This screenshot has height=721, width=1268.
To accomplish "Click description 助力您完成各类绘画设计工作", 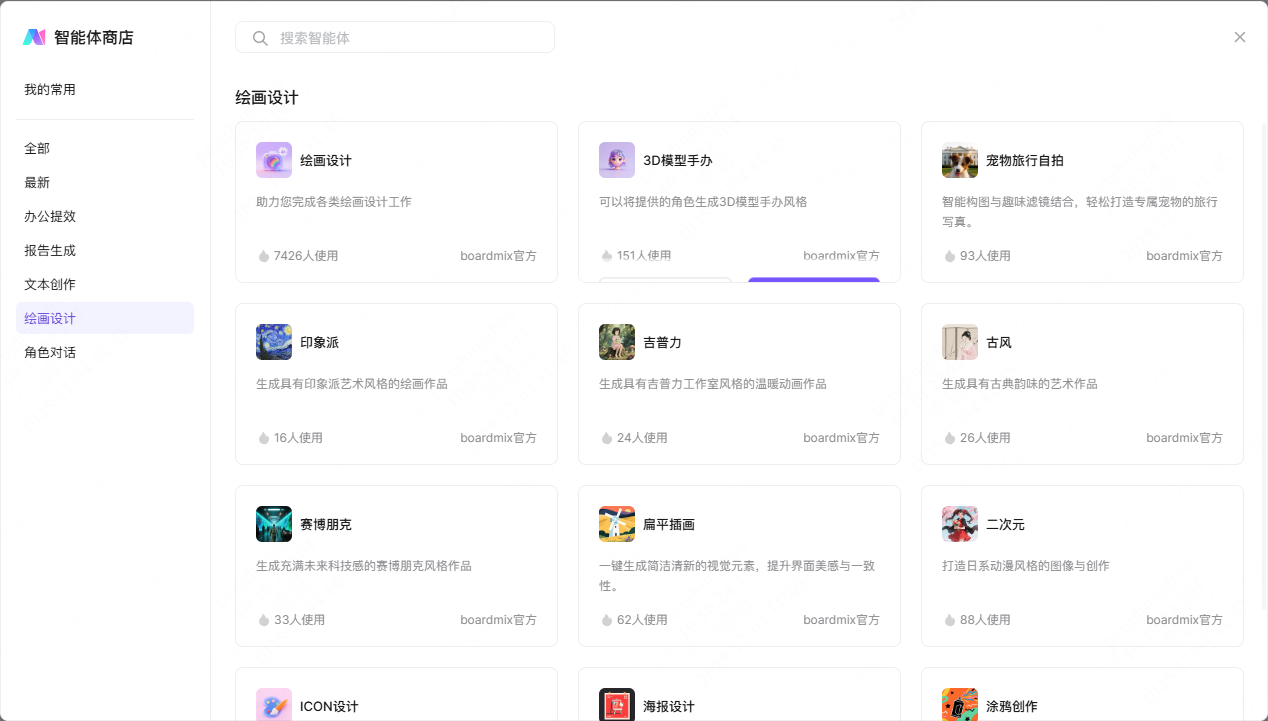I will [x=334, y=202].
